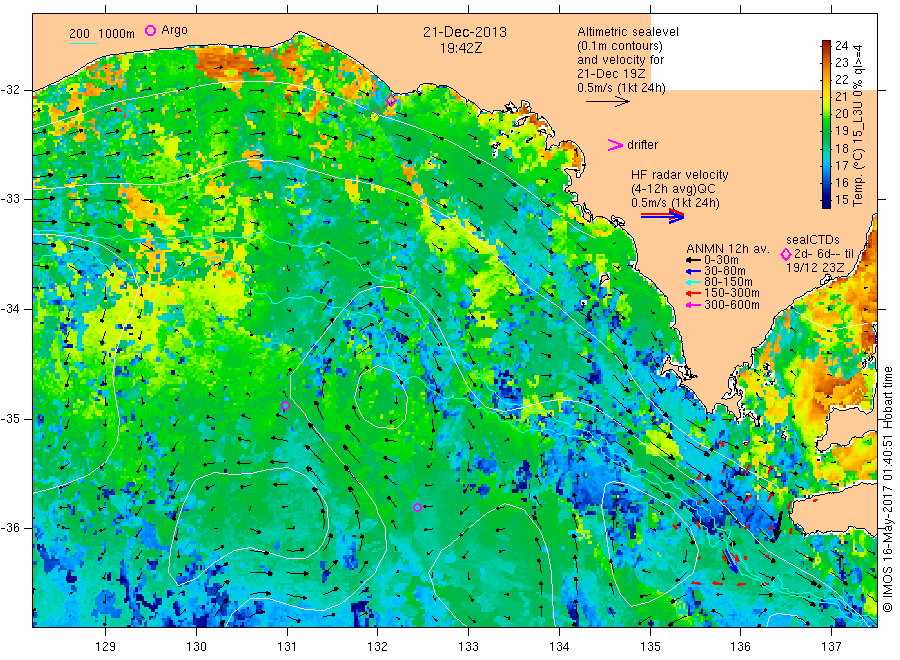This screenshot has width=900, height=660.
Task: Click the 136 longitude axis label
Action: click(x=740, y=647)
